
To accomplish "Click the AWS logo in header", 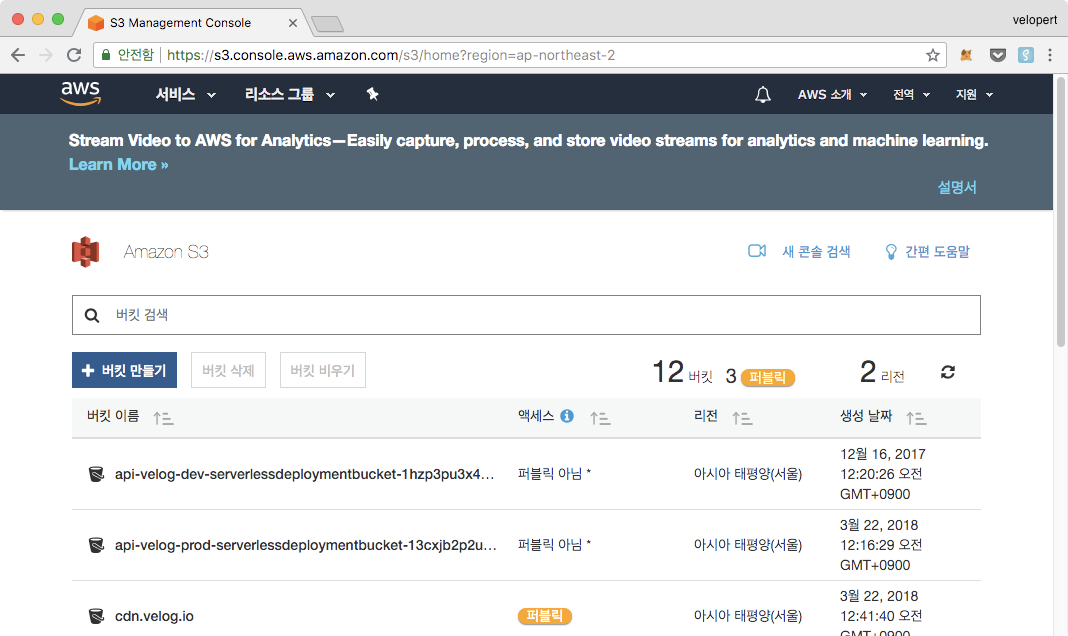I will (81, 93).
